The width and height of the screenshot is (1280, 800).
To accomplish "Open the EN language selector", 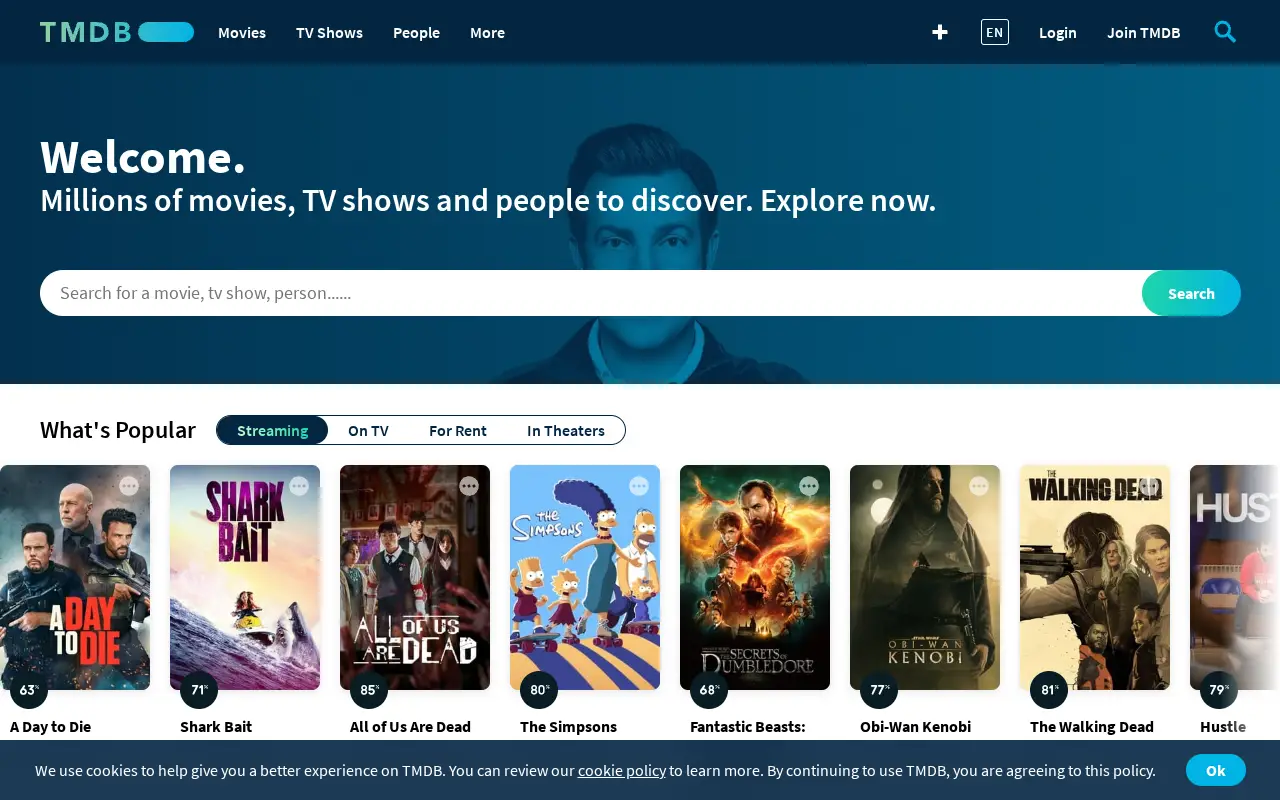I will pos(995,32).
